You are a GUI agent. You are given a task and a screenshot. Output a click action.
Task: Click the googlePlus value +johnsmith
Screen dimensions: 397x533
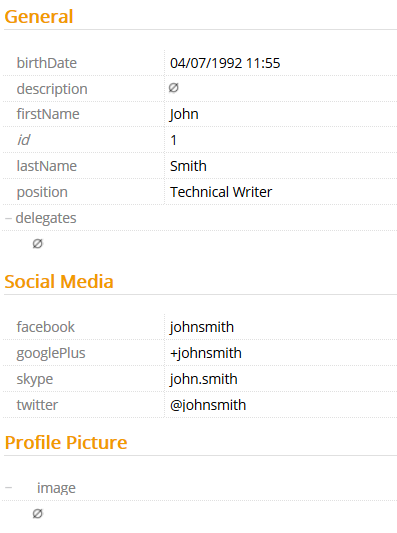[206, 353]
